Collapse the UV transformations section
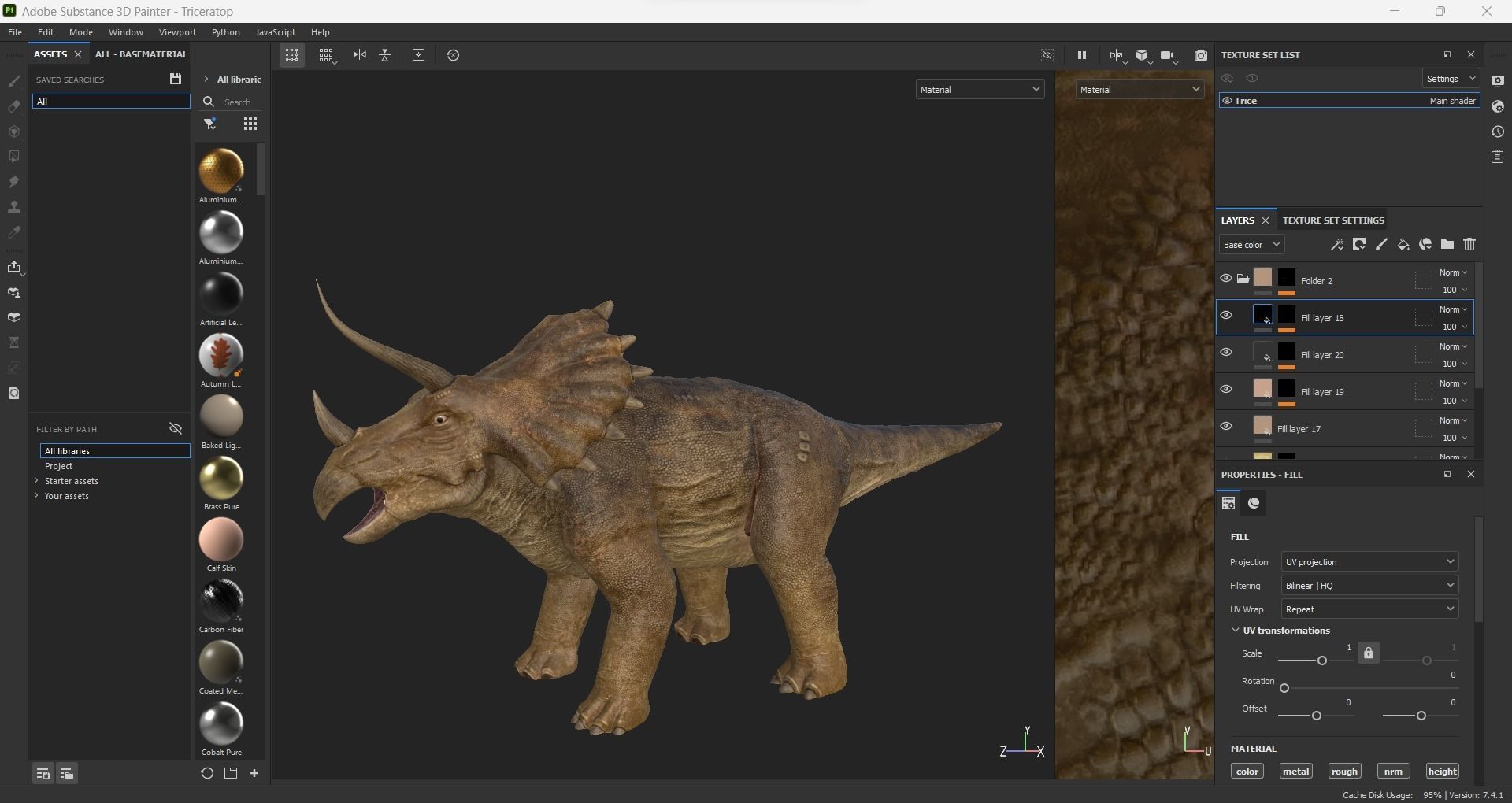1512x803 pixels. point(1235,631)
